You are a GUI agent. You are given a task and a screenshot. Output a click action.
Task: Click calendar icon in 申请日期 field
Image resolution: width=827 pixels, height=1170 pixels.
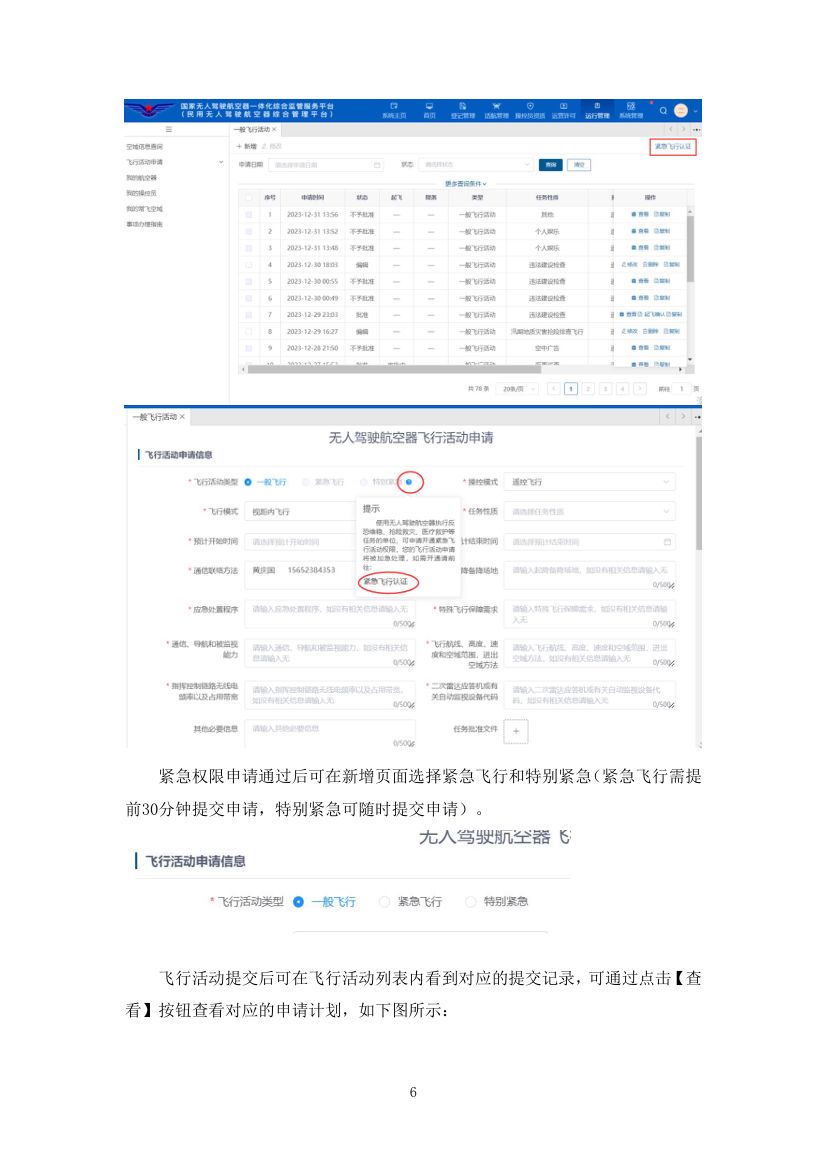tap(377, 165)
